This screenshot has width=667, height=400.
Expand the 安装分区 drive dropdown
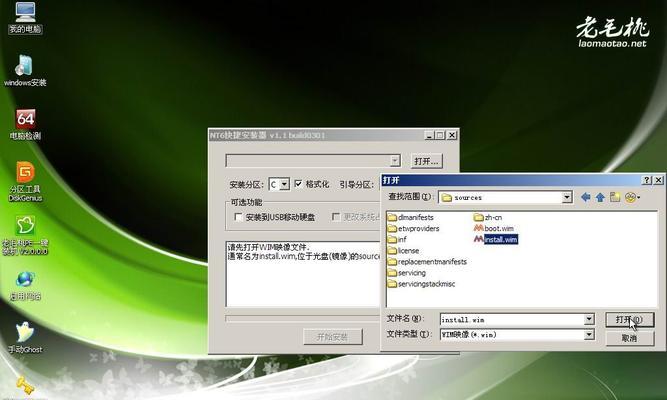tap(285, 184)
